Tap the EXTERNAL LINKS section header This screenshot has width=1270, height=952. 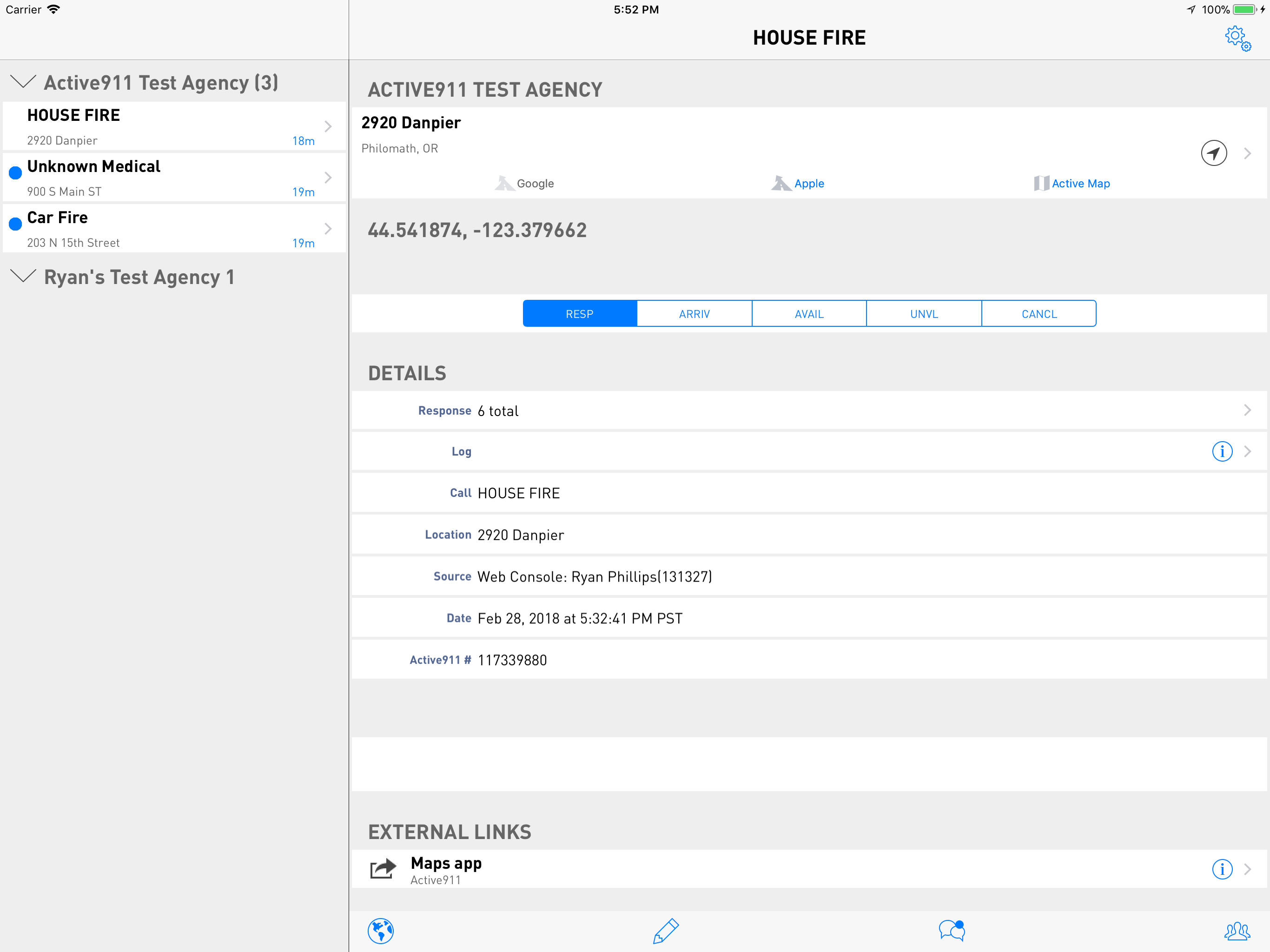click(x=450, y=832)
